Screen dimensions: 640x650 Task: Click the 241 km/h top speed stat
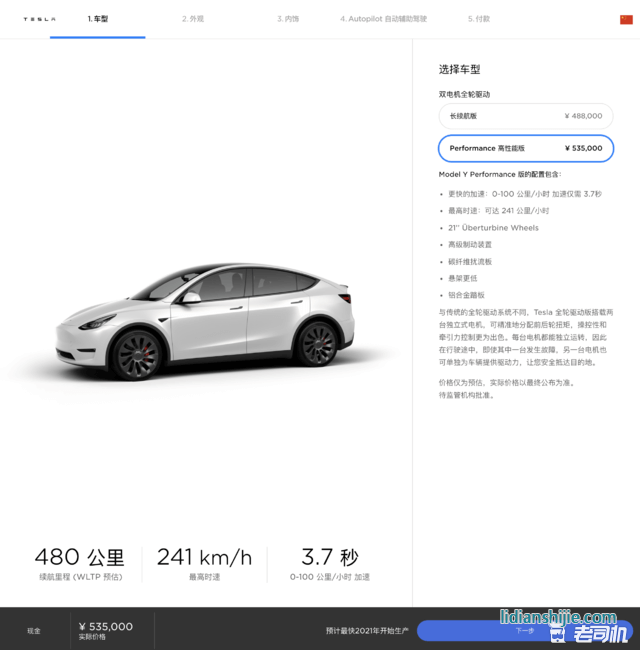click(204, 564)
